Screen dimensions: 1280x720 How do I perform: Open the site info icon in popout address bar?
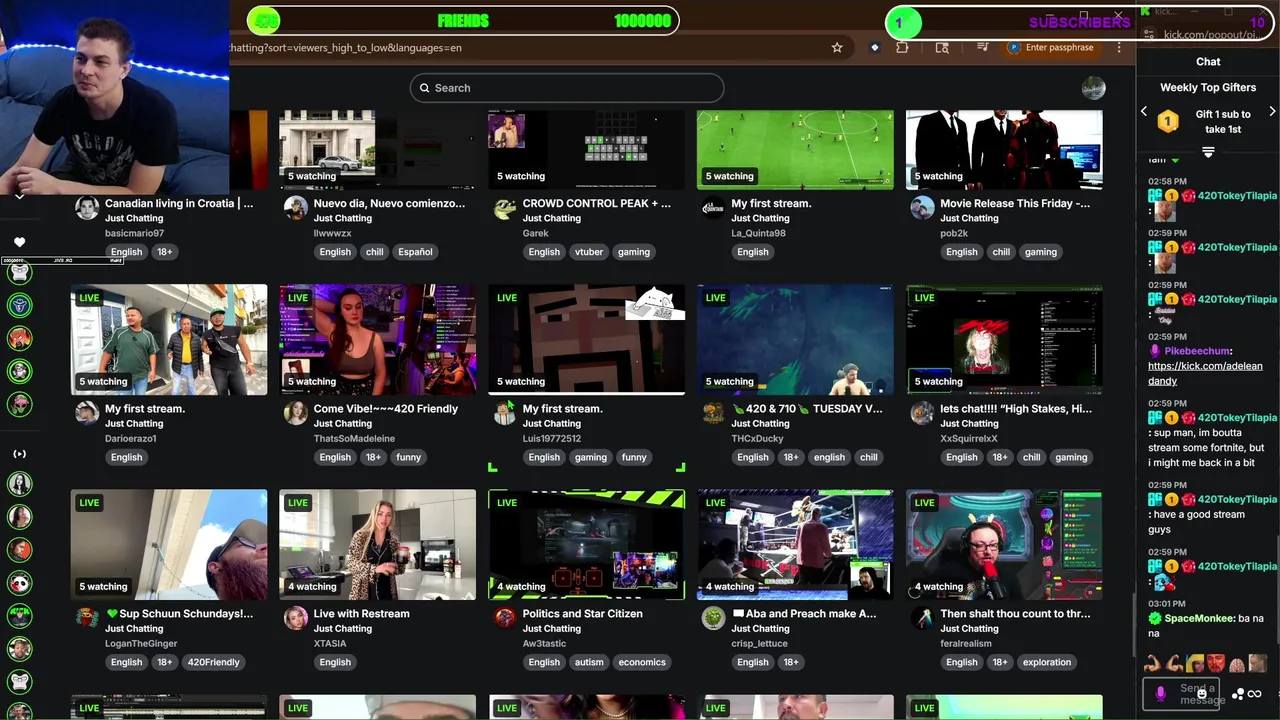point(1147,35)
